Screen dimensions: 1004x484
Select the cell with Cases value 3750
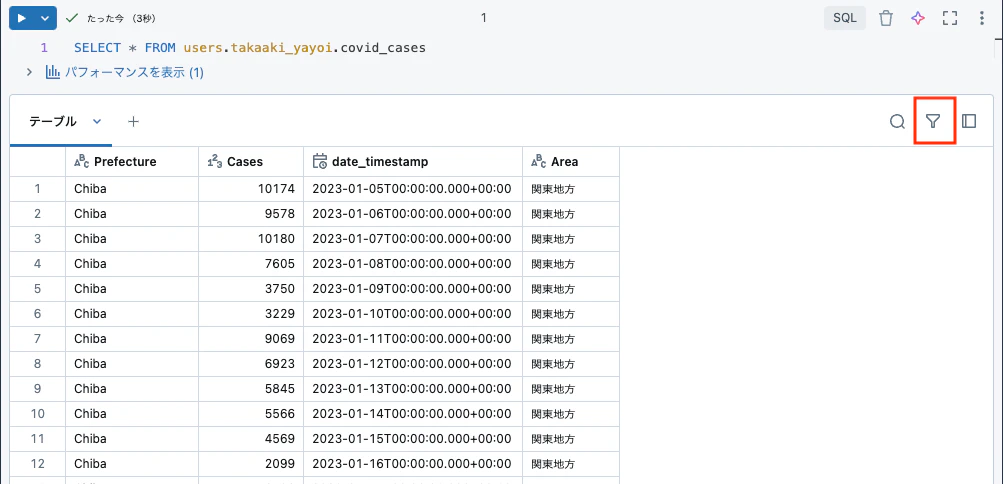pos(251,289)
